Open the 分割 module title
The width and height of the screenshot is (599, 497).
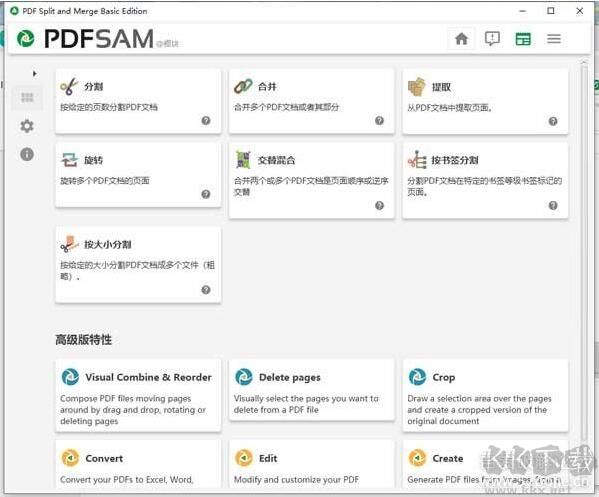(x=94, y=87)
